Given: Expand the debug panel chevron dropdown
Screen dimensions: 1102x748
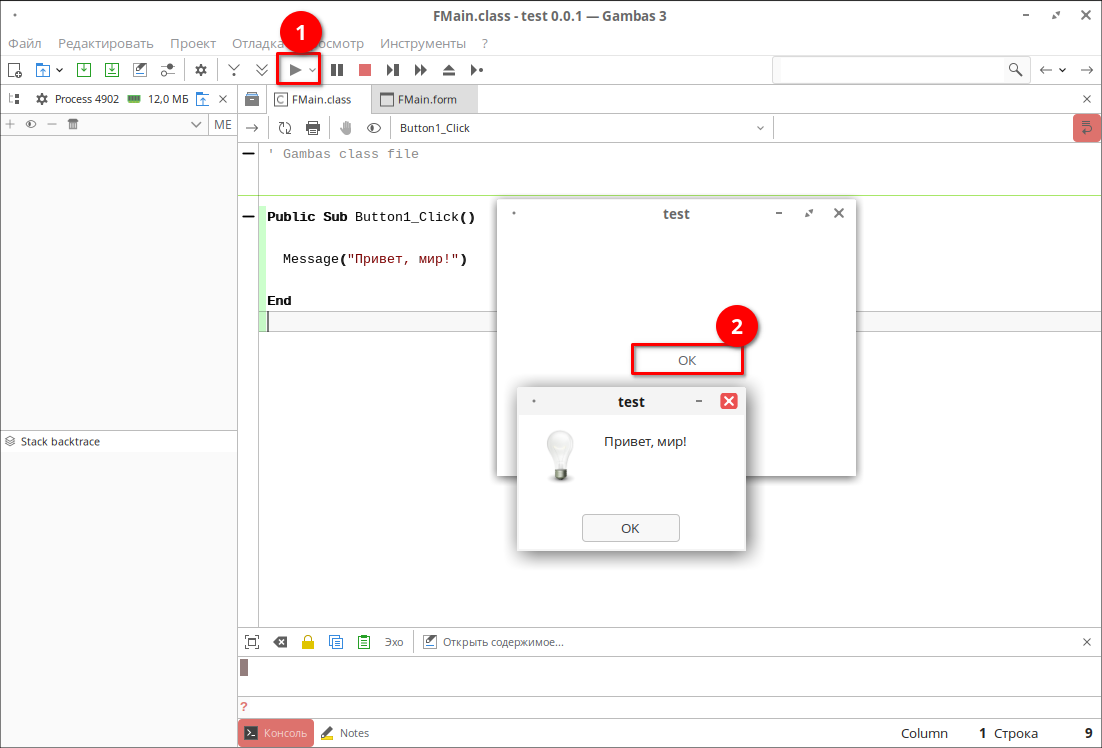Looking at the screenshot, I should [196, 125].
